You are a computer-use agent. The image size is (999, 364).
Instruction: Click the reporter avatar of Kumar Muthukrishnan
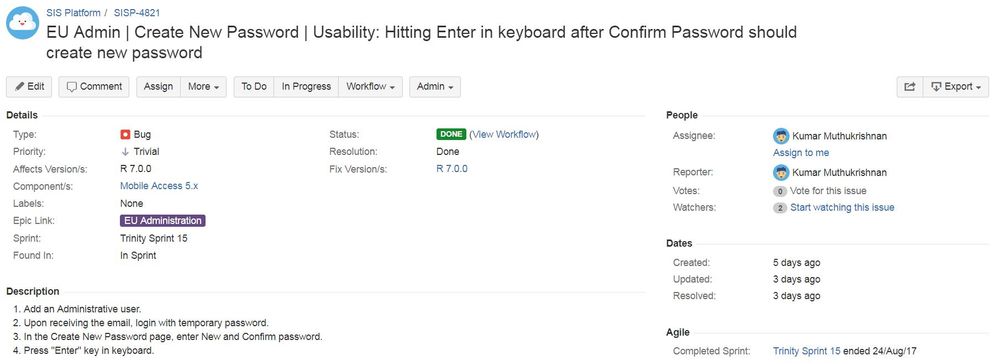click(781, 172)
